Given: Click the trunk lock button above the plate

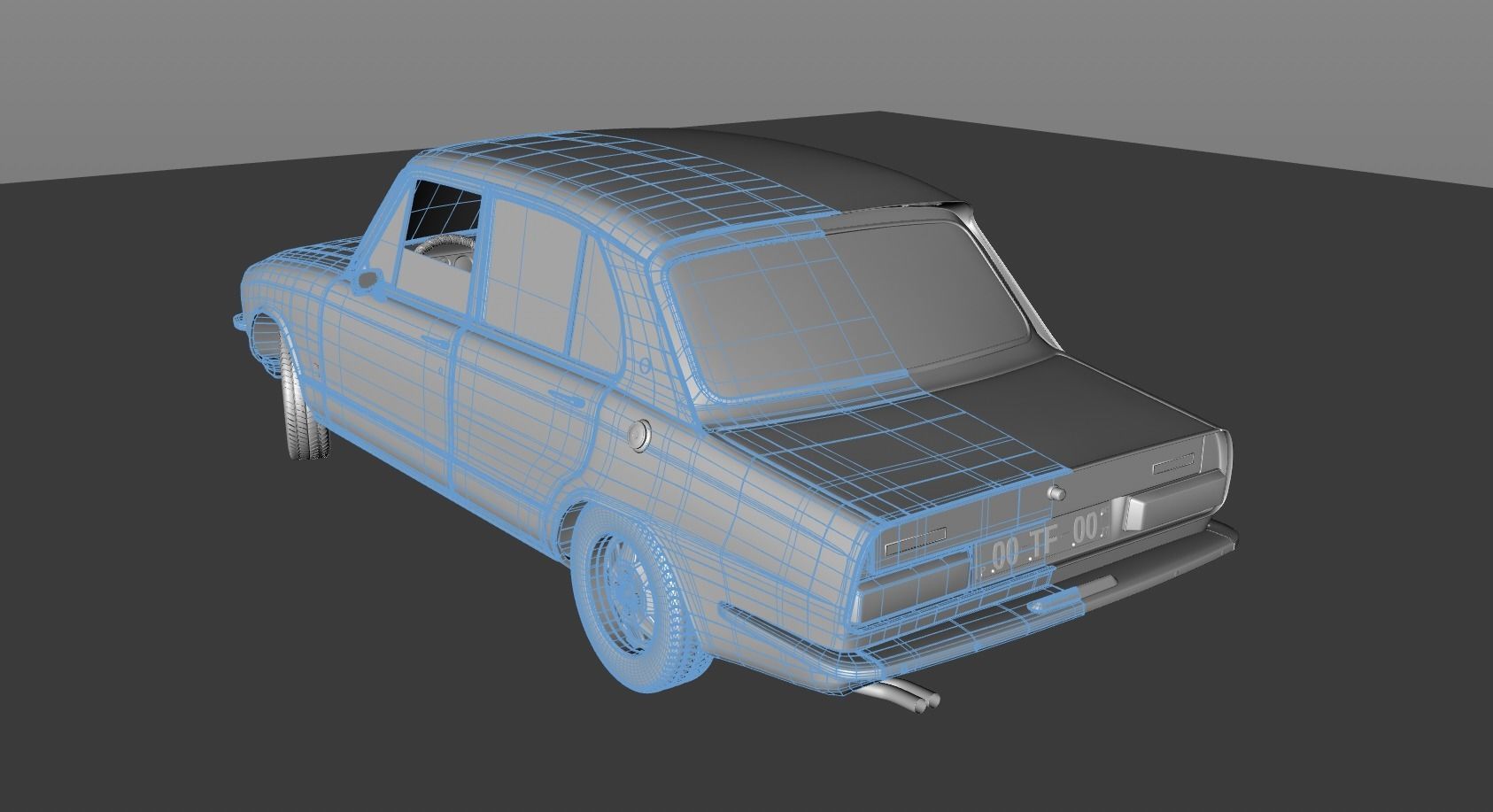Looking at the screenshot, I should [1056, 493].
